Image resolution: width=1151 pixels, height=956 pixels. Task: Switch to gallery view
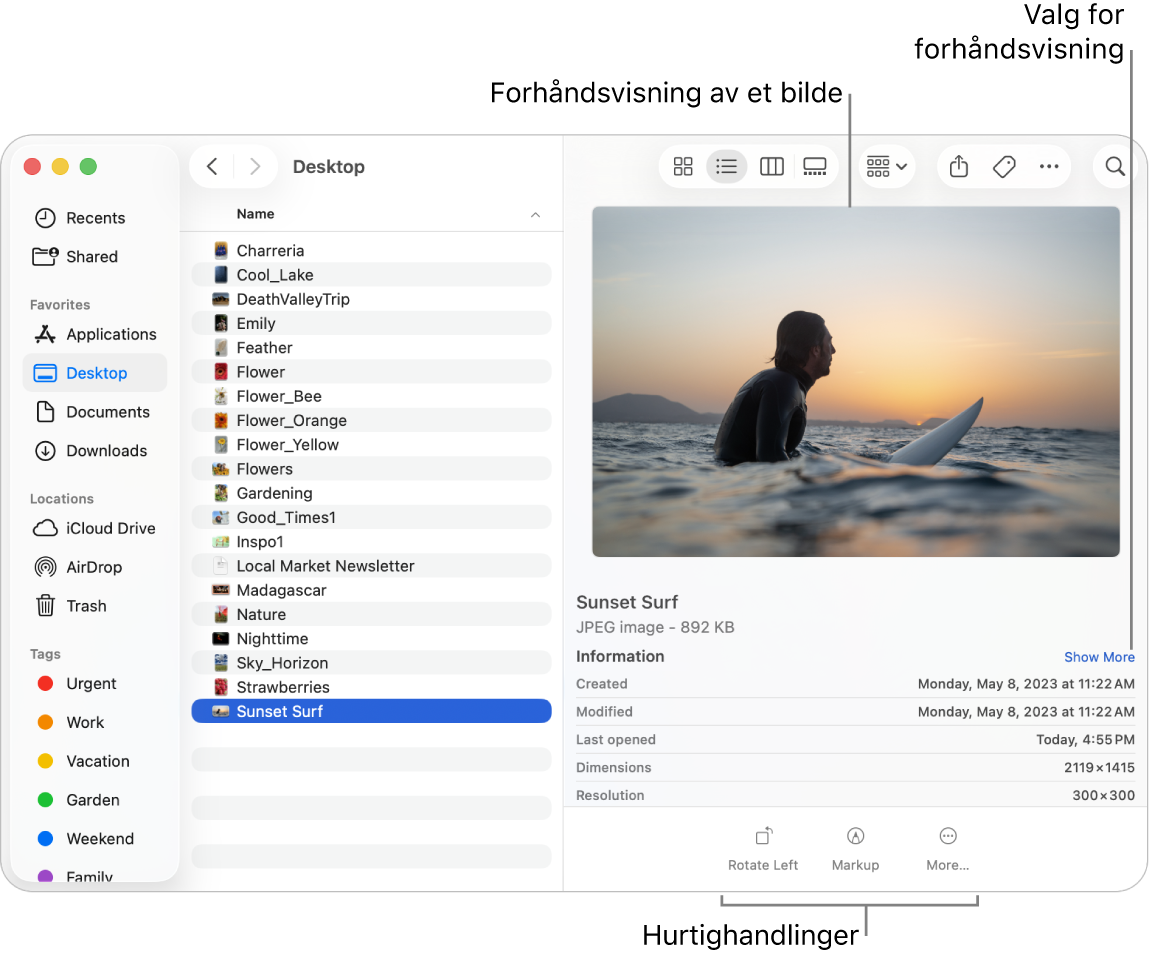(x=815, y=167)
